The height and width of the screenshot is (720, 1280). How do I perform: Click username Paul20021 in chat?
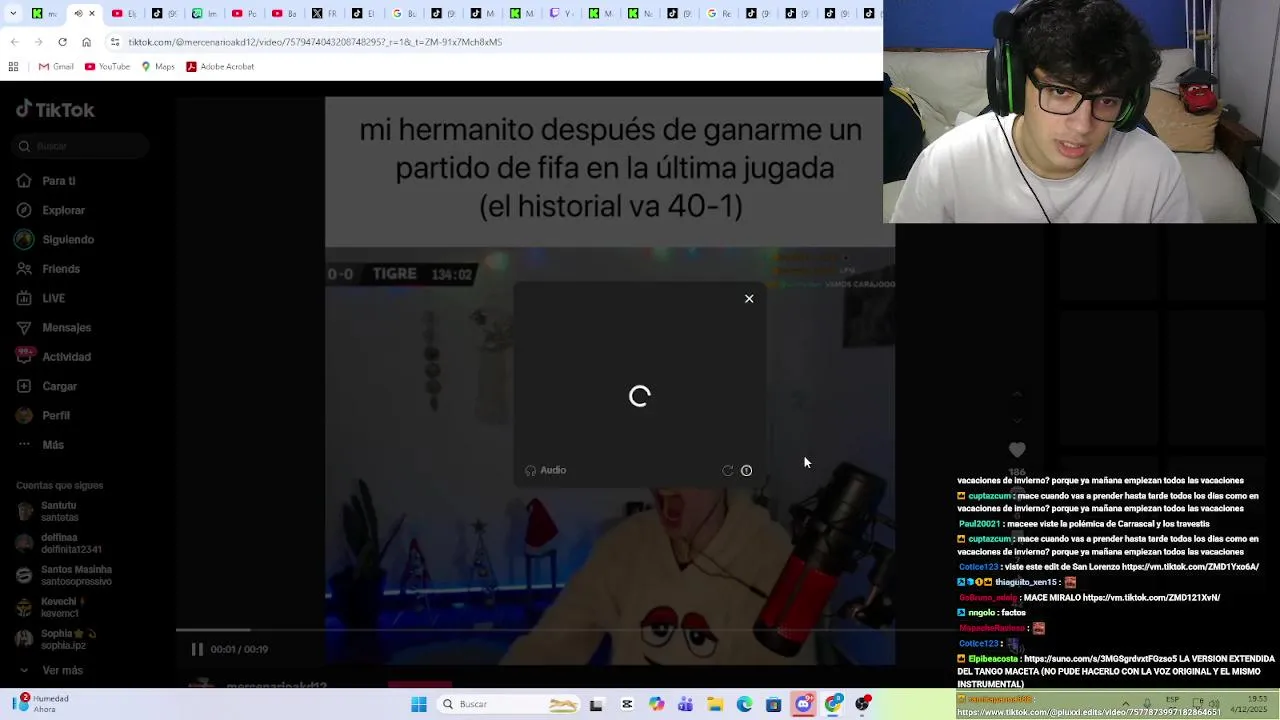click(x=978, y=524)
